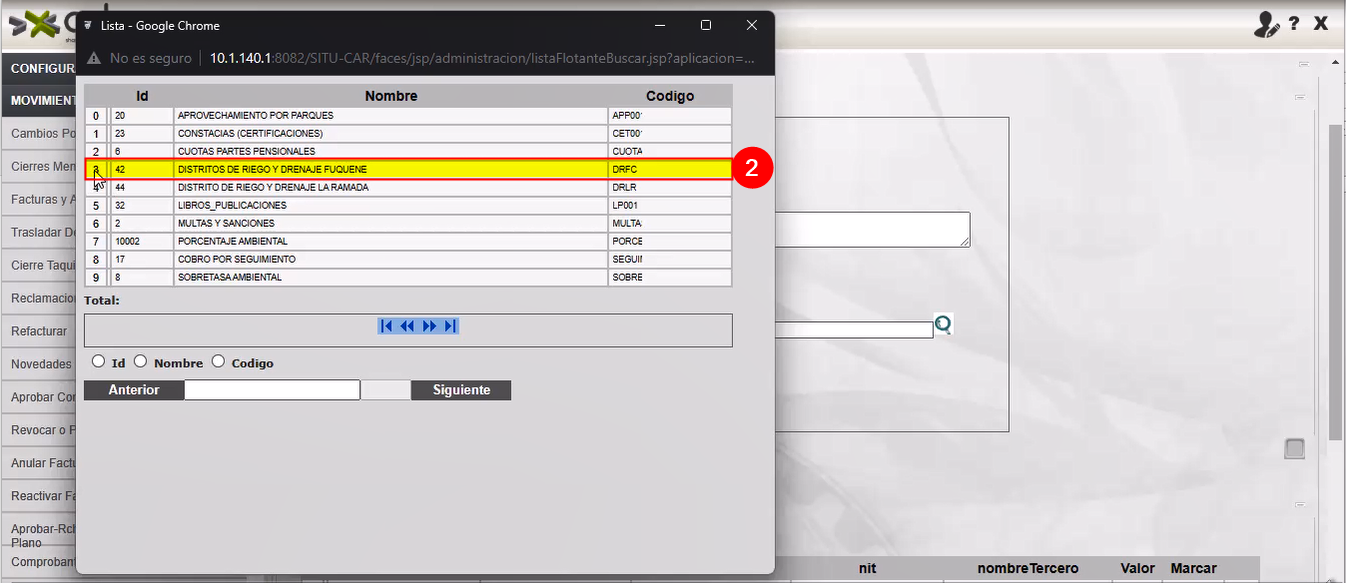Screen dimensions: 1346x583
Task: Click the search text field in popup
Action: tap(272, 390)
